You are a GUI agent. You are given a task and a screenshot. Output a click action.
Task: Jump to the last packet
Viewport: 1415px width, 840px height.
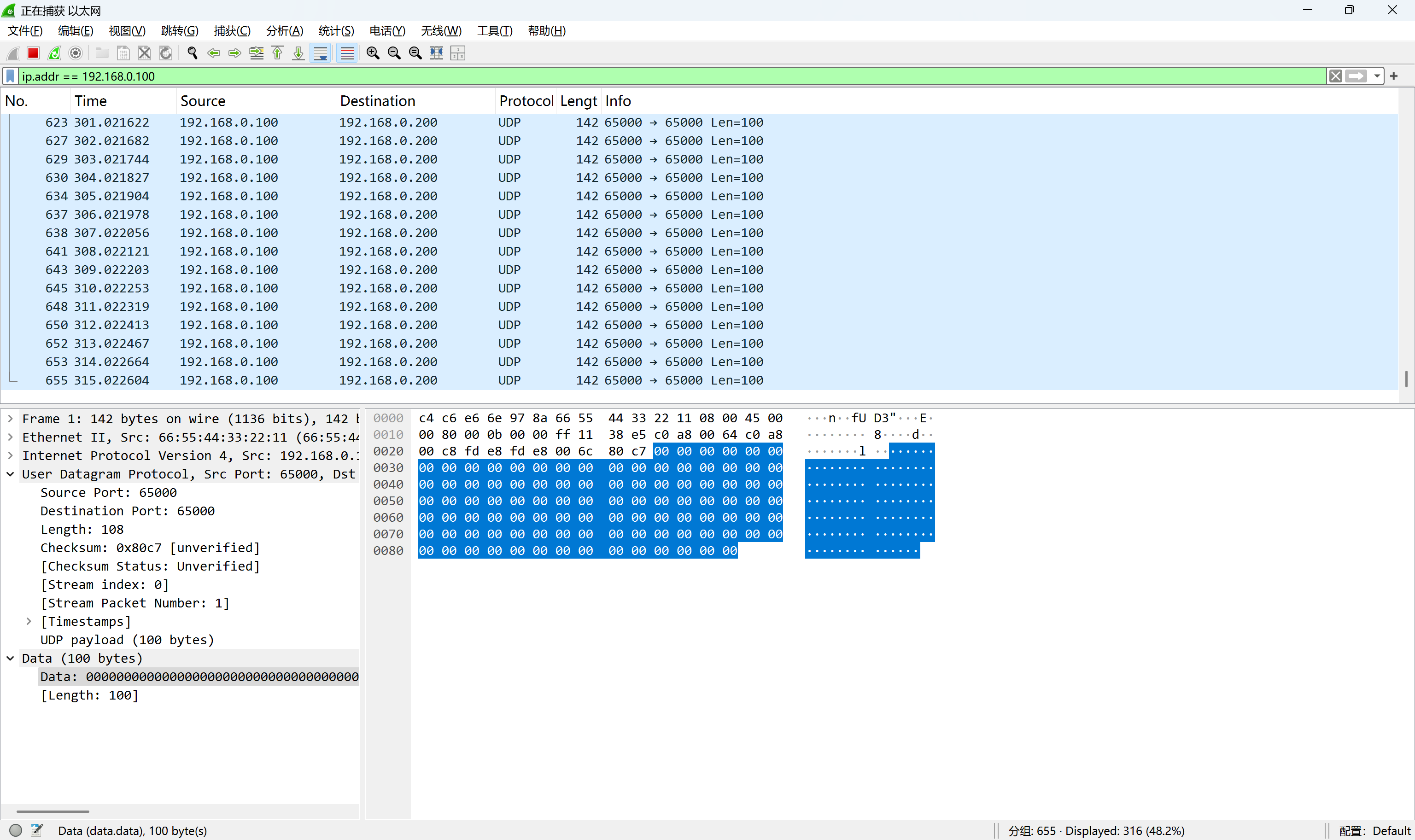point(298,53)
